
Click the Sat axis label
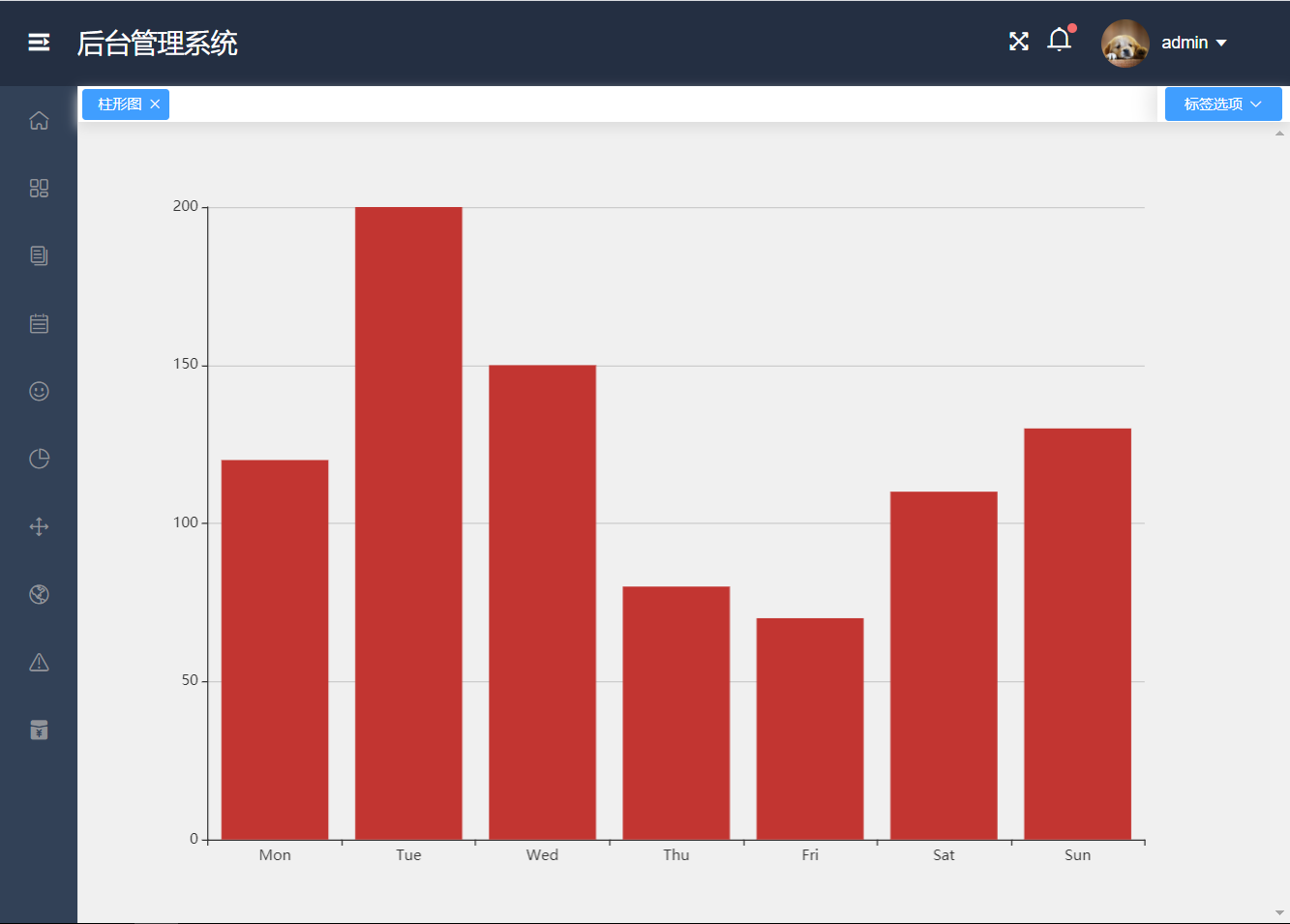(944, 855)
